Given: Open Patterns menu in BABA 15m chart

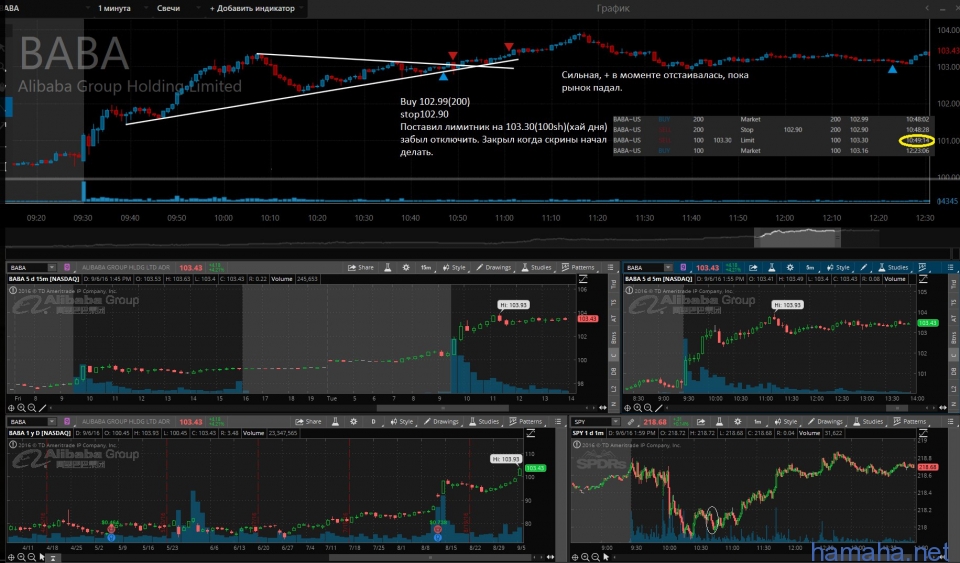Looking at the screenshot, I should (578, 267).
